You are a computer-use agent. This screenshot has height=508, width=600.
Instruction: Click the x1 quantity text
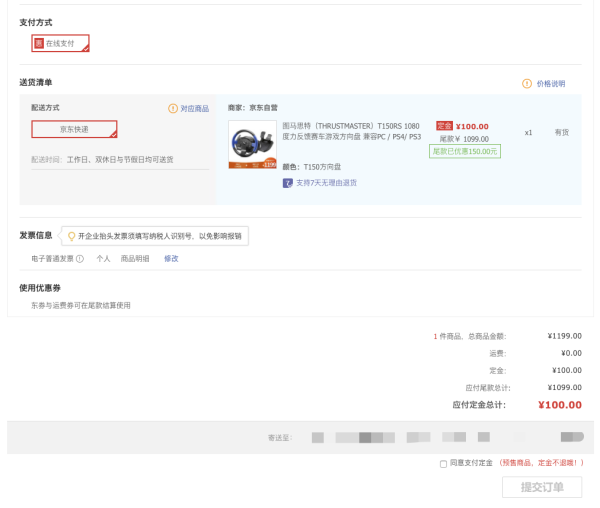click(528, 133)
